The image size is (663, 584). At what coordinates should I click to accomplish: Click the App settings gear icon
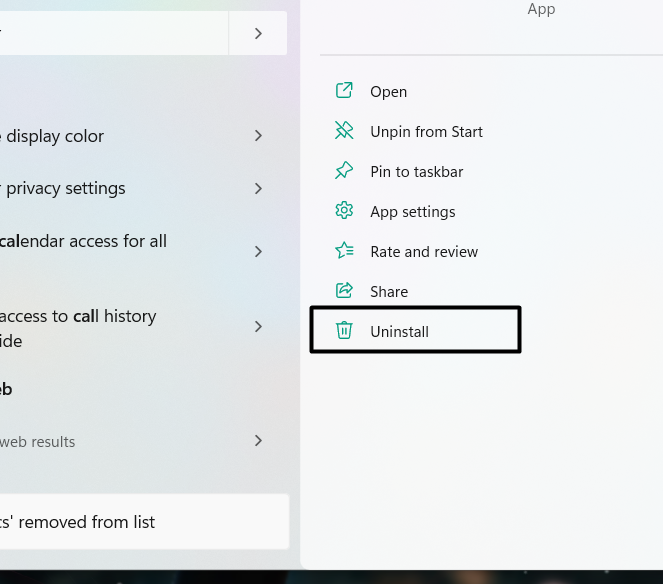point(344,211)
